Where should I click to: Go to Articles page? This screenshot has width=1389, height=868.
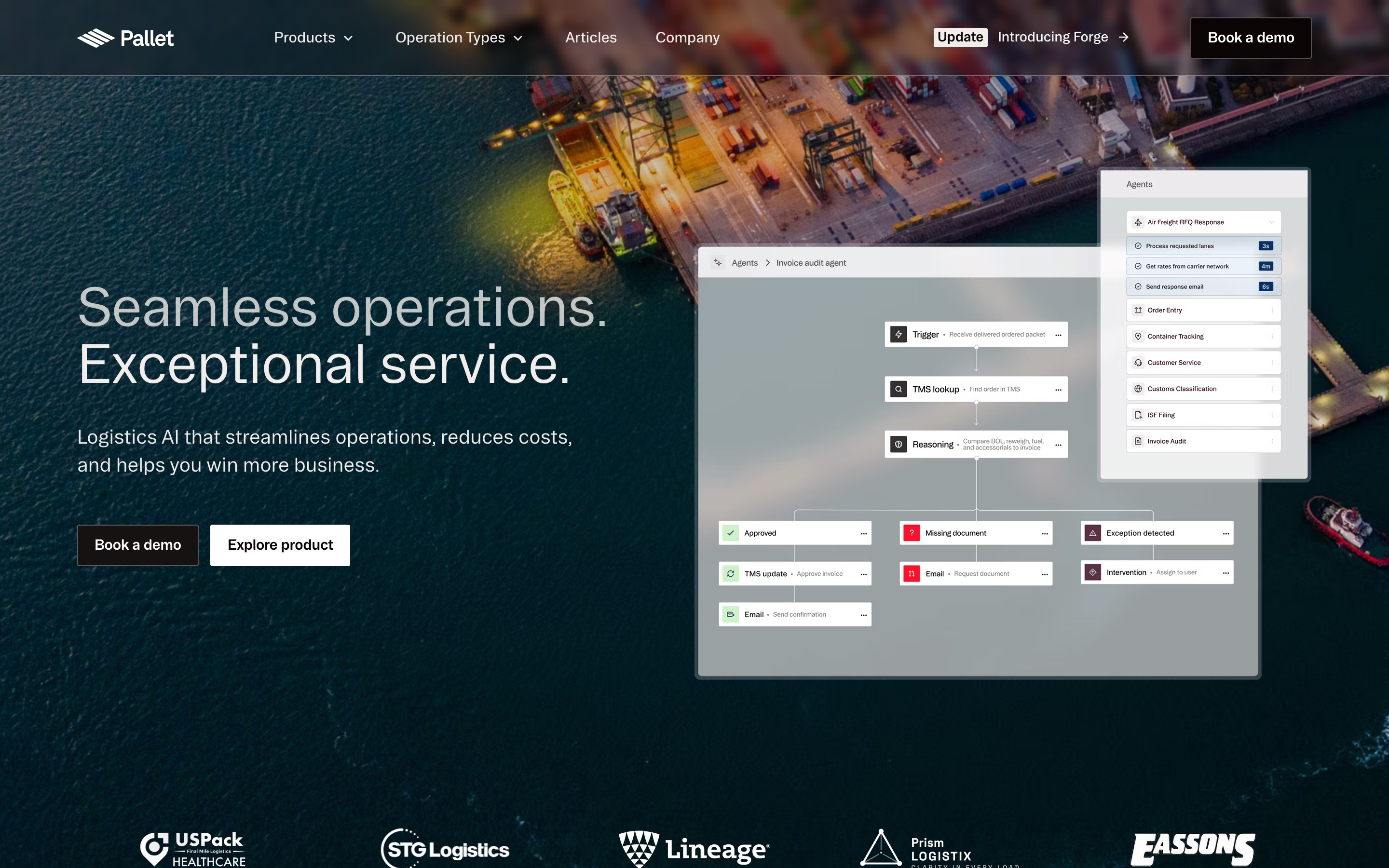[x=591, y=38]
